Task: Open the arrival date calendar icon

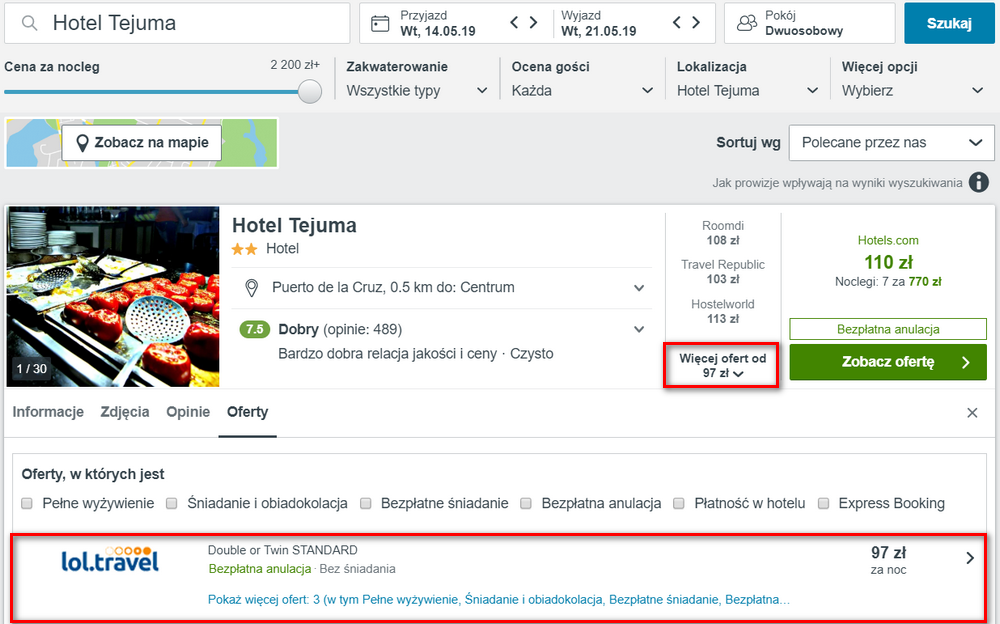Action: [380, 24]
